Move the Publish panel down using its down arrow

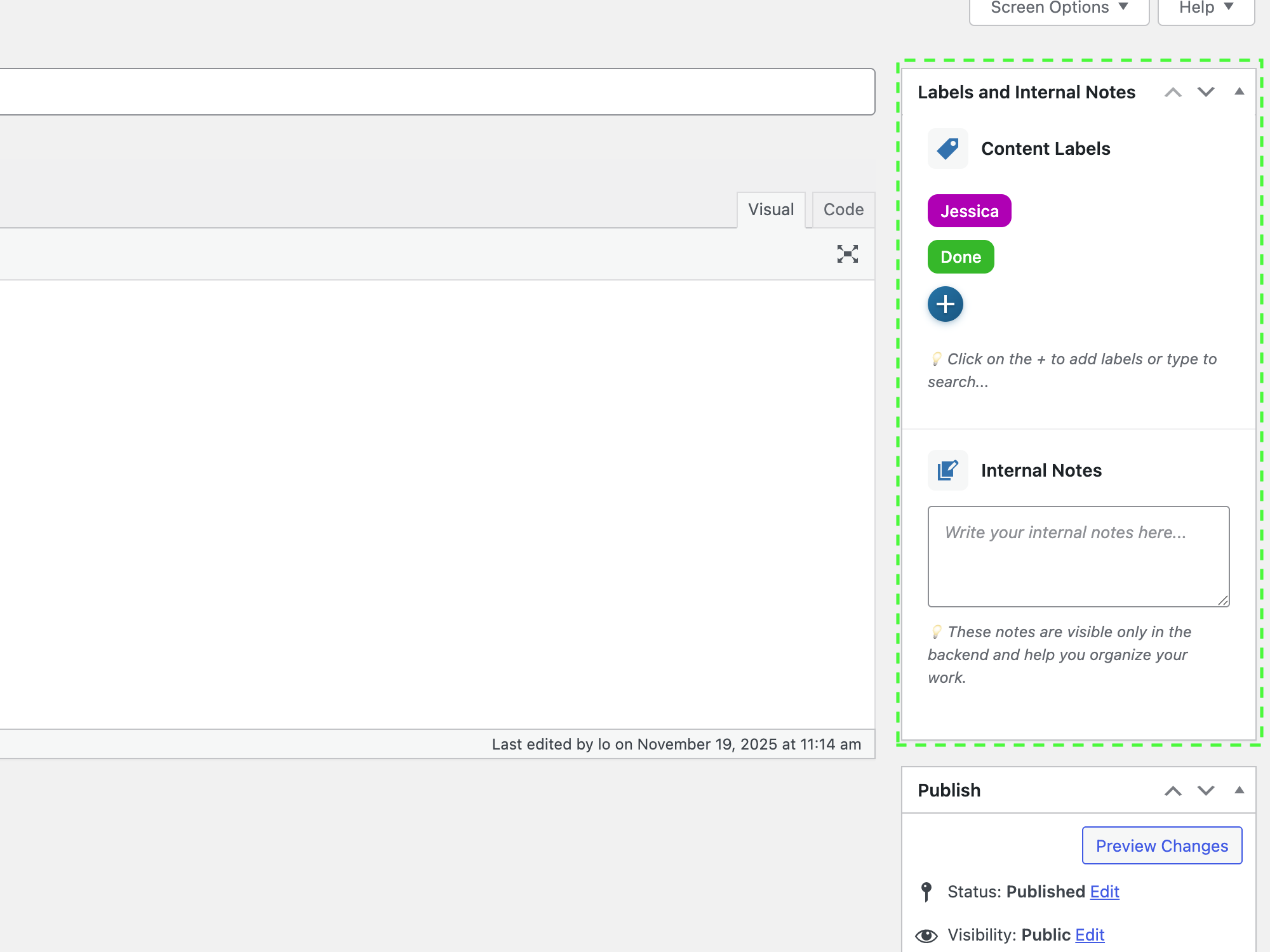click(x=1206, y=791)
